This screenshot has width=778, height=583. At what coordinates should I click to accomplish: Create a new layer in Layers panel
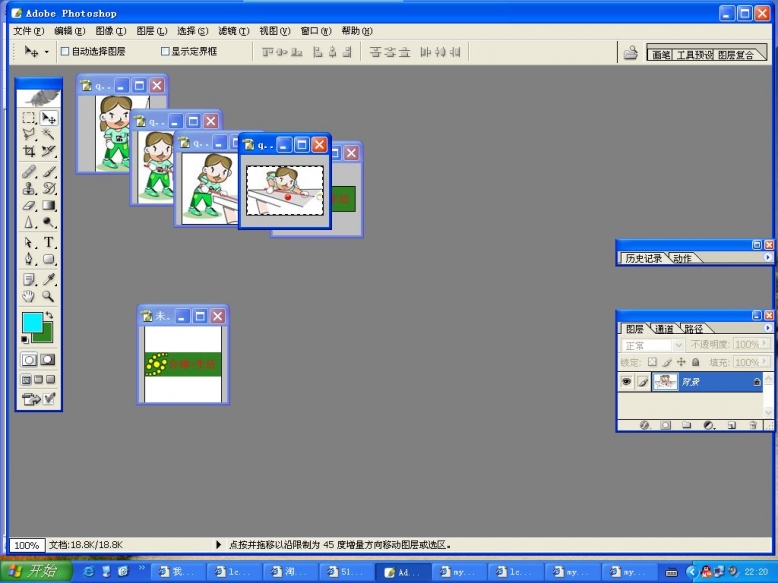(x=732, y=425)
